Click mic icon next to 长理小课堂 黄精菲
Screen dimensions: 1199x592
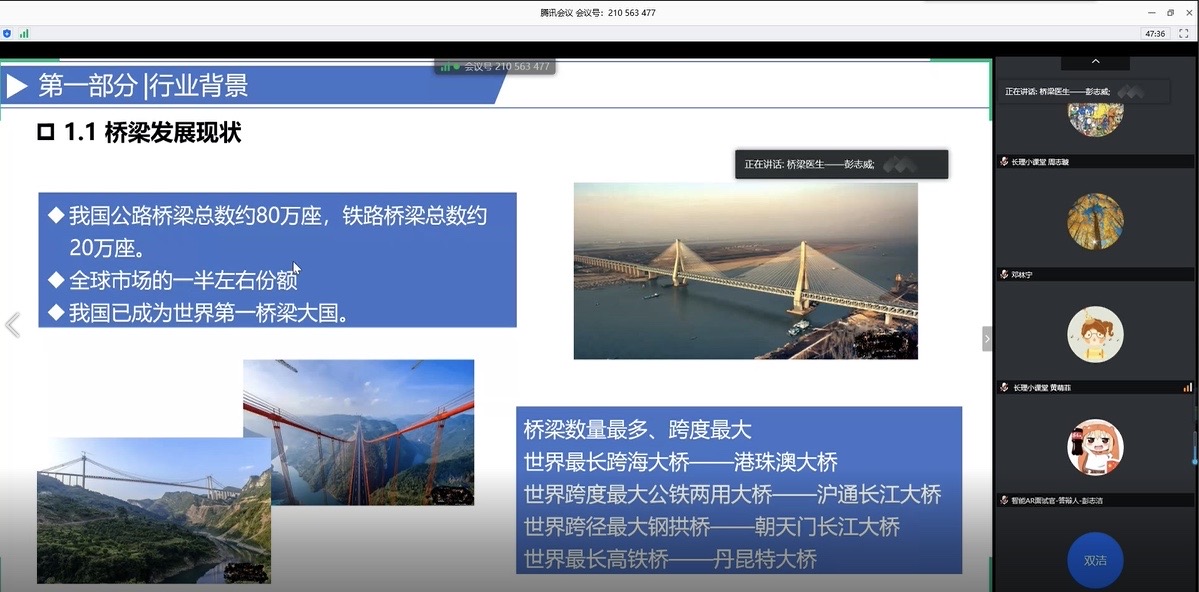click(x=1004, y=387)
